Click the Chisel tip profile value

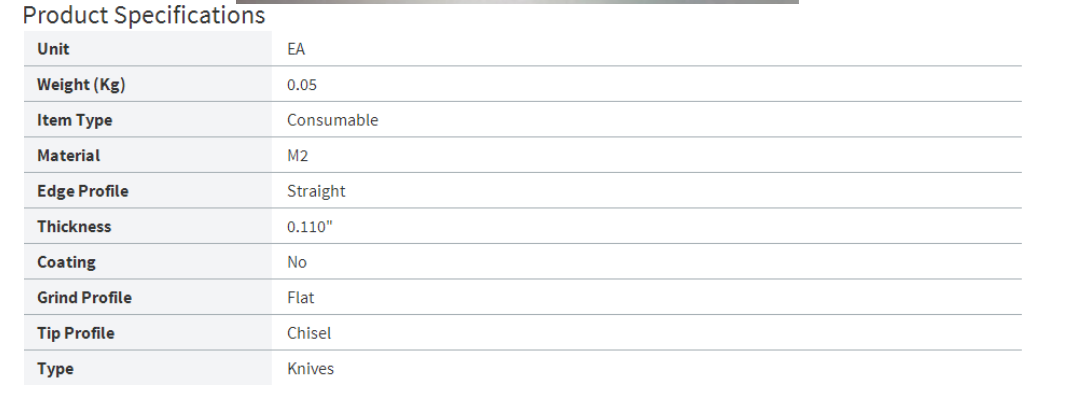coord(309,333)
